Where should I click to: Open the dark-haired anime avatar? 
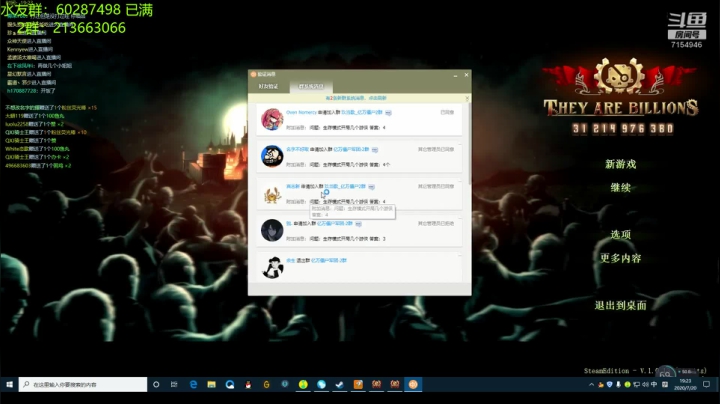click(272, 230)
